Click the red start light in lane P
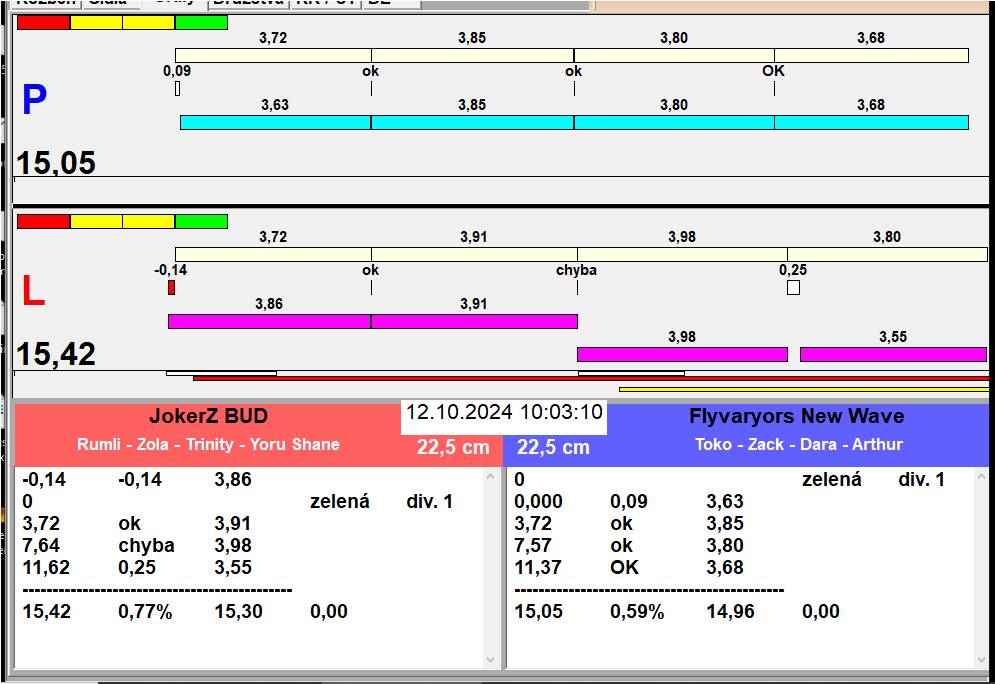 [43, 23]
